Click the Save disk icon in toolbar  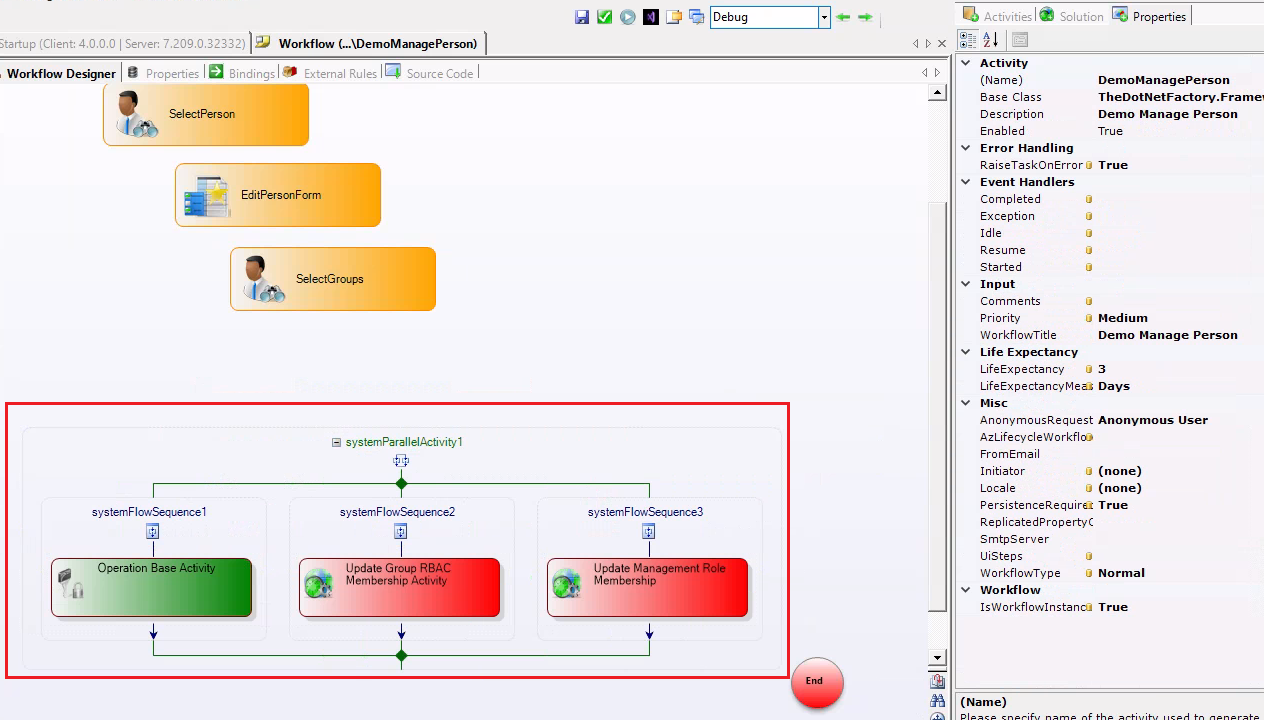coord(582,17)
